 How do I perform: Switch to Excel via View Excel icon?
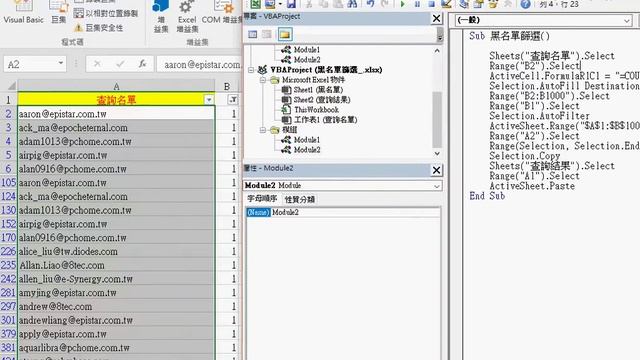(256, 4)
